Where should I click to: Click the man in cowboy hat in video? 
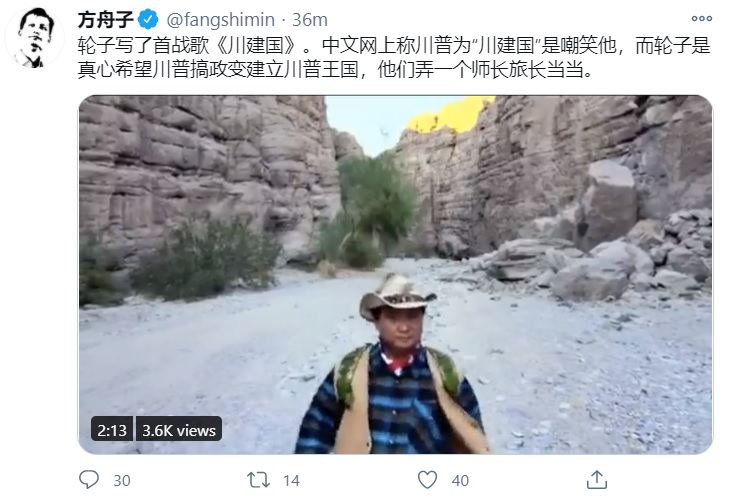pos(394,364)
